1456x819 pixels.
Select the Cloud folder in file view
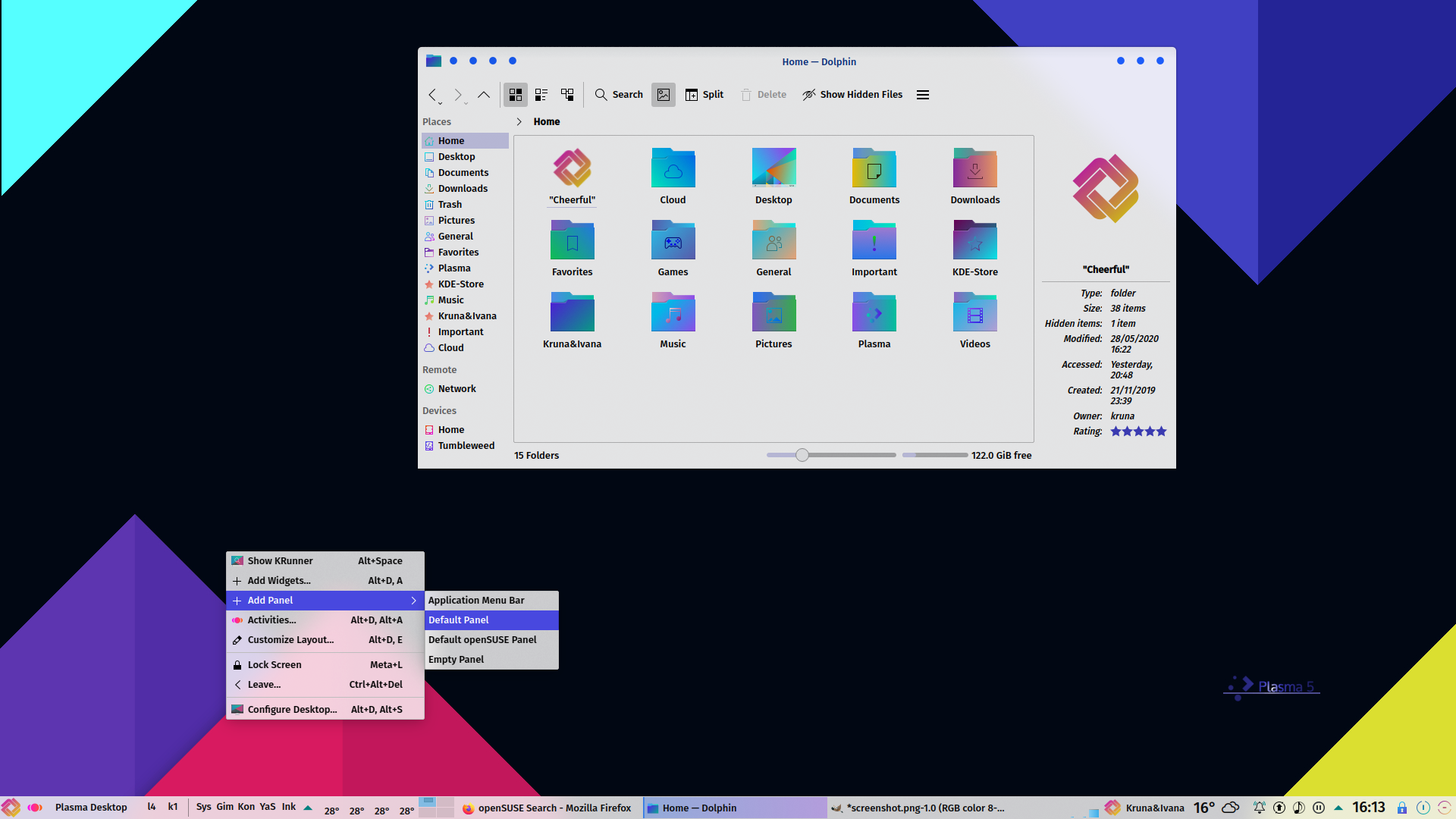tap(673, 176)
